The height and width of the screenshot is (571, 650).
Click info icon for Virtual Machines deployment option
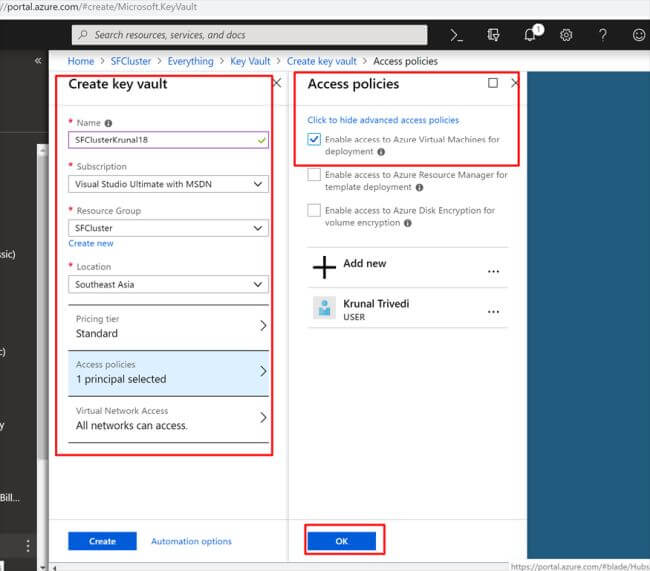click(x=381, y=152)
